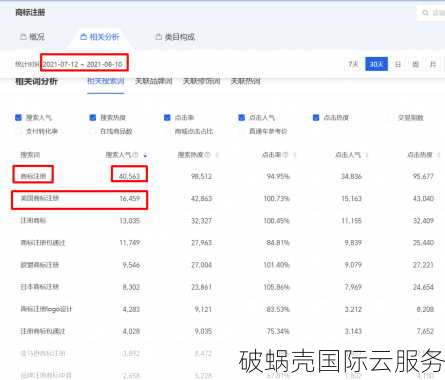Sort by the 点击人气 column arrow
Image resolution: width=445 pixels, height=380 pixels.
pyautogui.click(x=367, y=155)
